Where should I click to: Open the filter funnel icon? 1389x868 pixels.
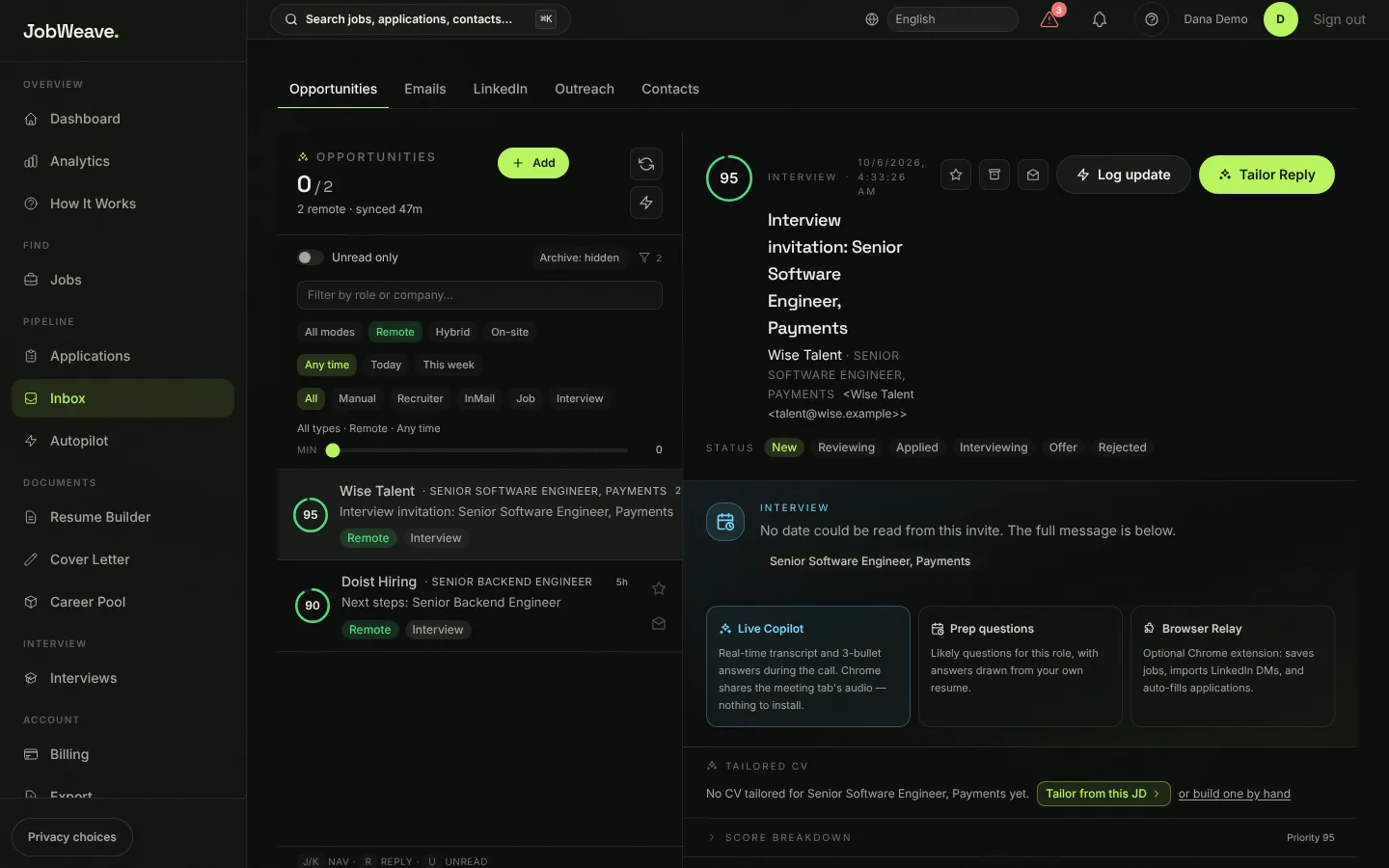(644, 258)
